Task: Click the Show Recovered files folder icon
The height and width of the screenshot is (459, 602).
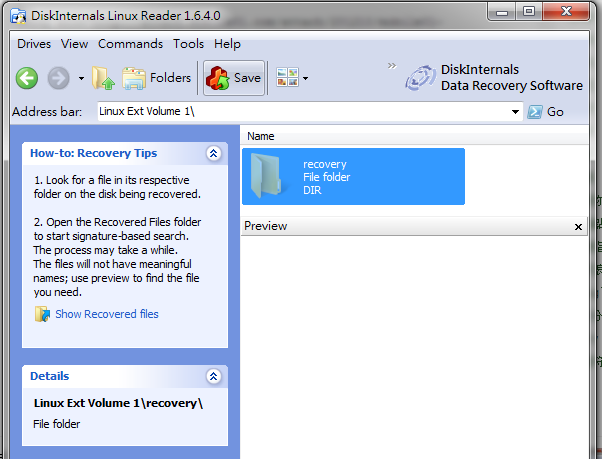Action: (42, 314)
